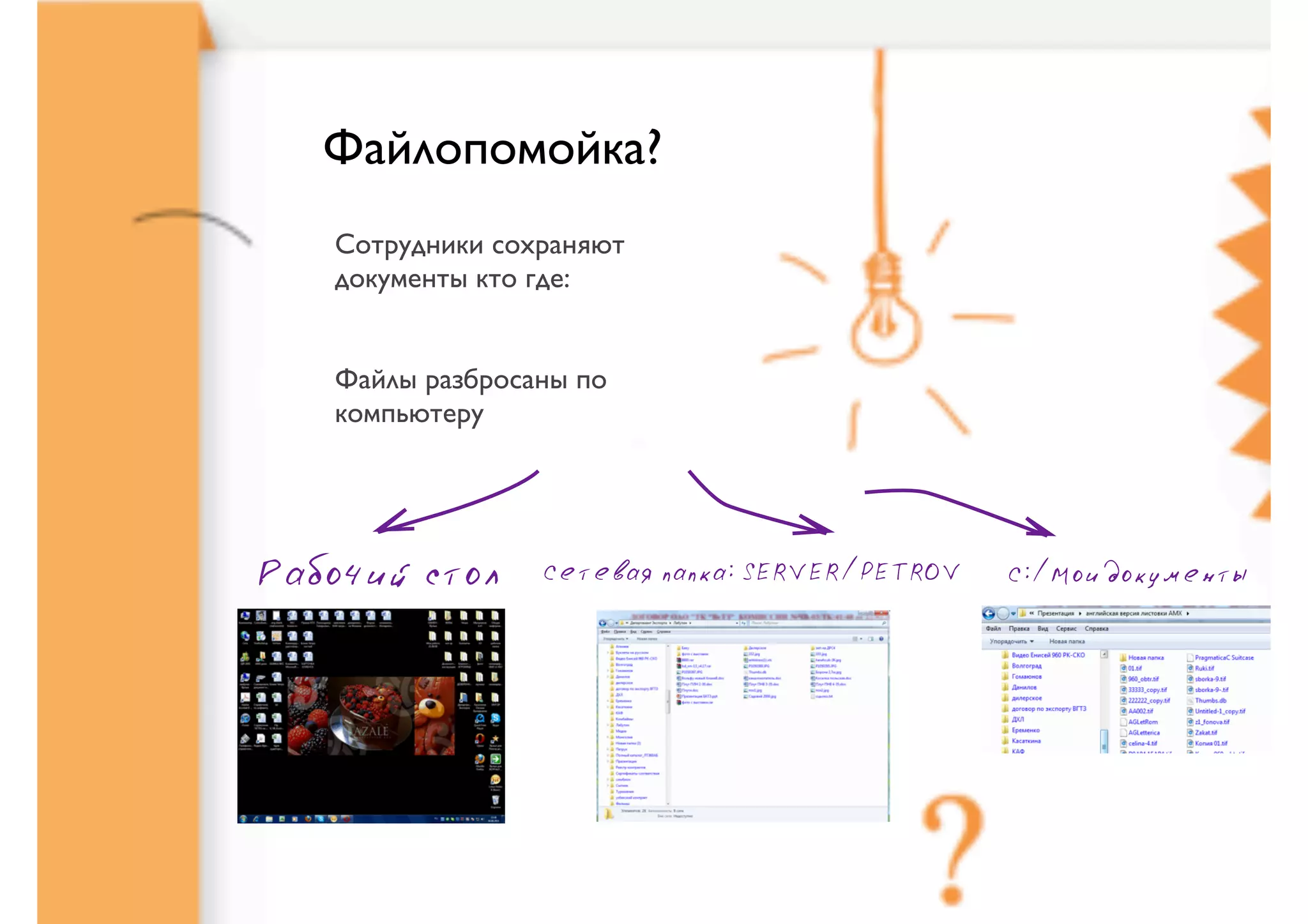
Task: Open the Recycle Bin on desktop
Action: click(x=495, y=800)
